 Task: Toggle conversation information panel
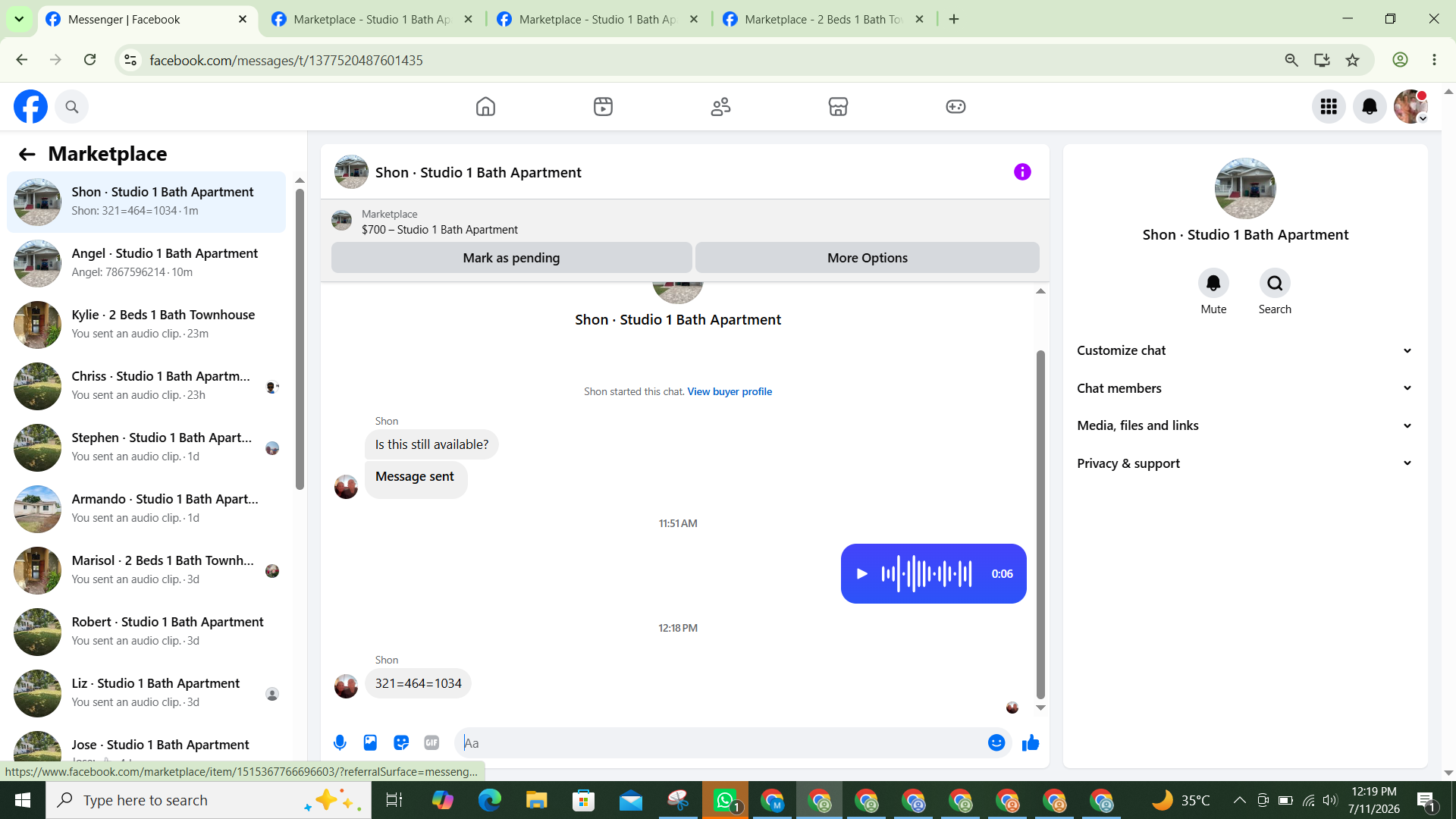(x=1022, y=172)
